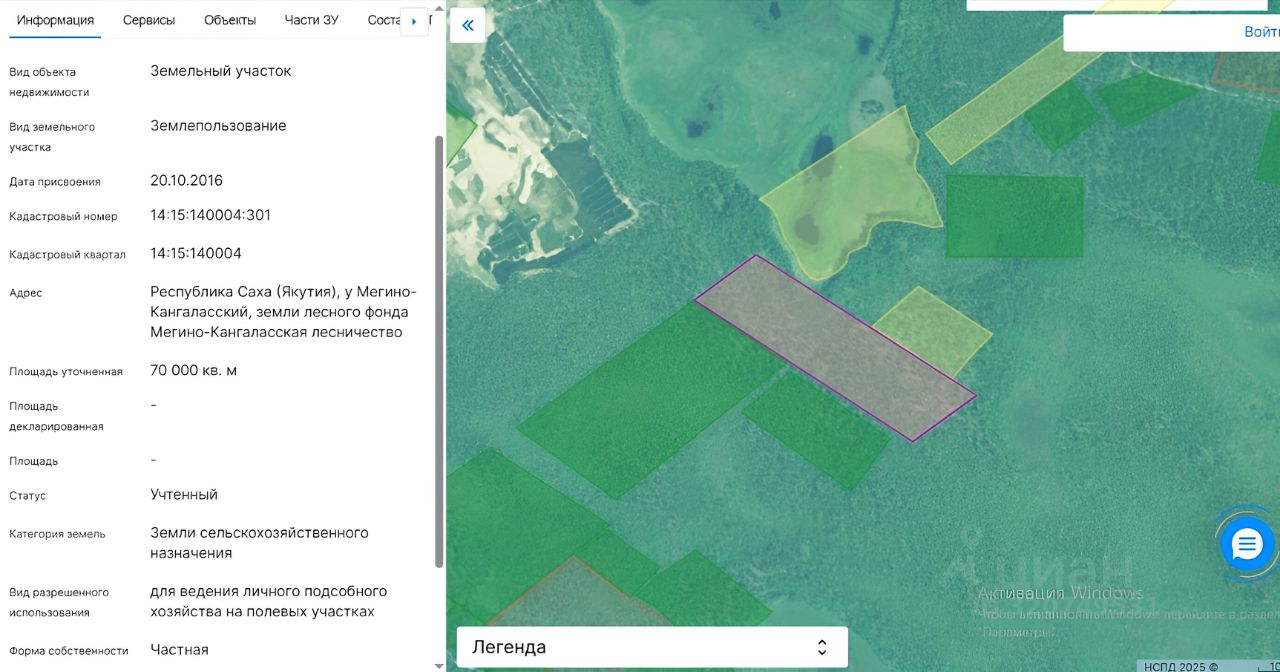Viewport: 1280px width, 672px height.
Task: Open the partially visible Состав tab
Action: pos(383,20)
